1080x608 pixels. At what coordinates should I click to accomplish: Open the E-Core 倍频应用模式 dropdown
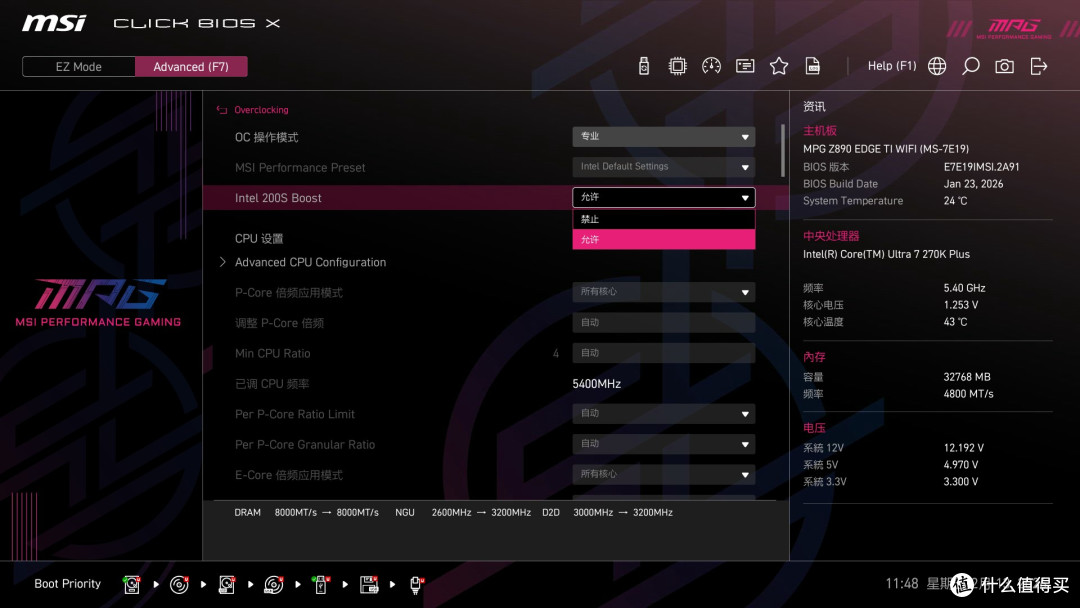pyautogui.click(x=663, y=474)
